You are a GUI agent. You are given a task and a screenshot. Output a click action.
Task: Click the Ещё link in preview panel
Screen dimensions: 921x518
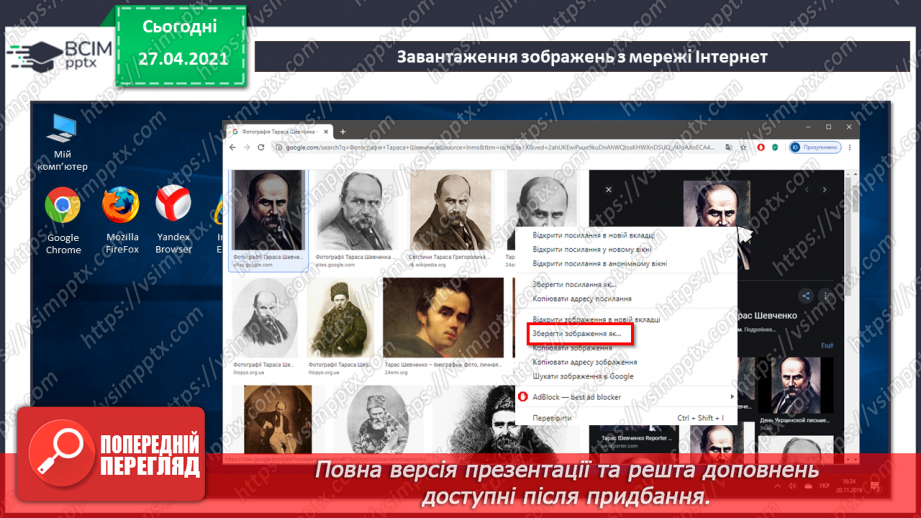[x=826, y=345]
